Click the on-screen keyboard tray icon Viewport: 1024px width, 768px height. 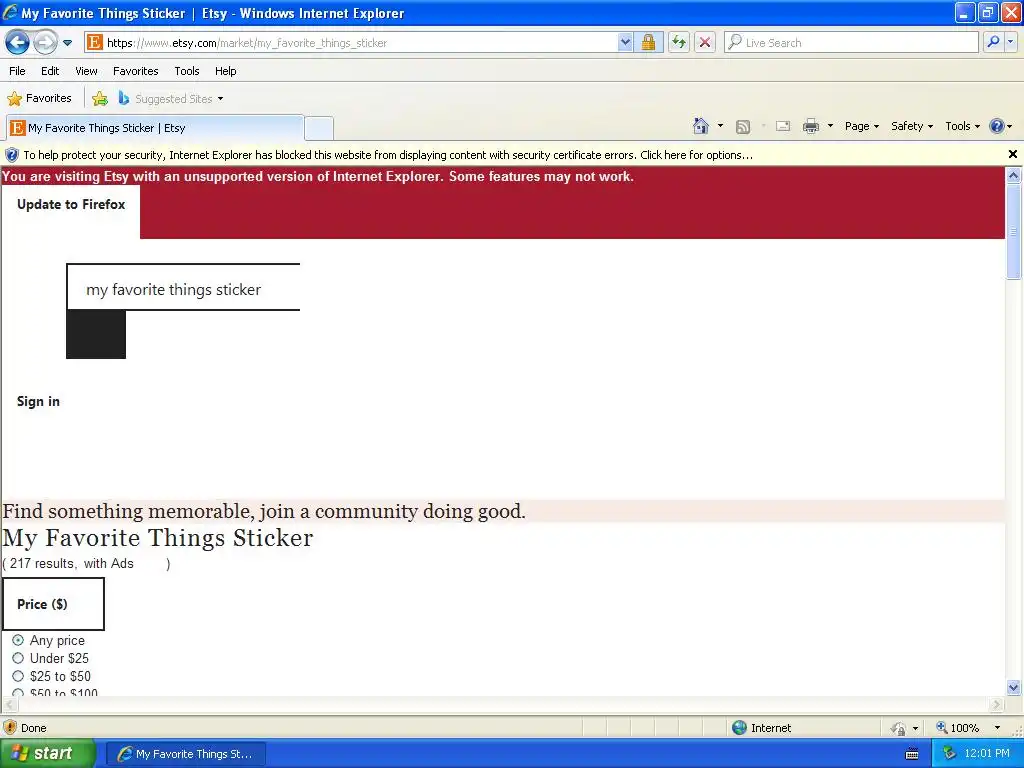click(x=912, y=754)
